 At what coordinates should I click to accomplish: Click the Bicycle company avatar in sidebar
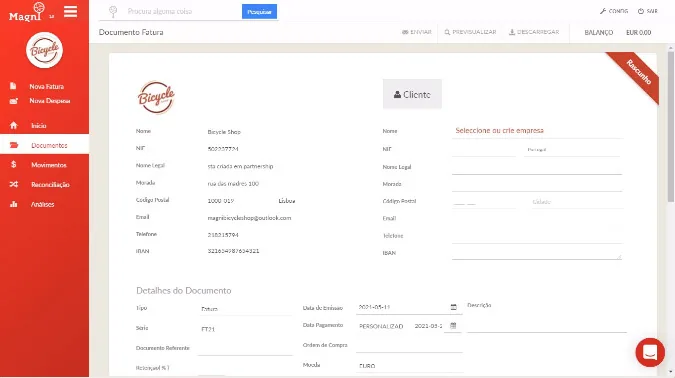(44, 50)
